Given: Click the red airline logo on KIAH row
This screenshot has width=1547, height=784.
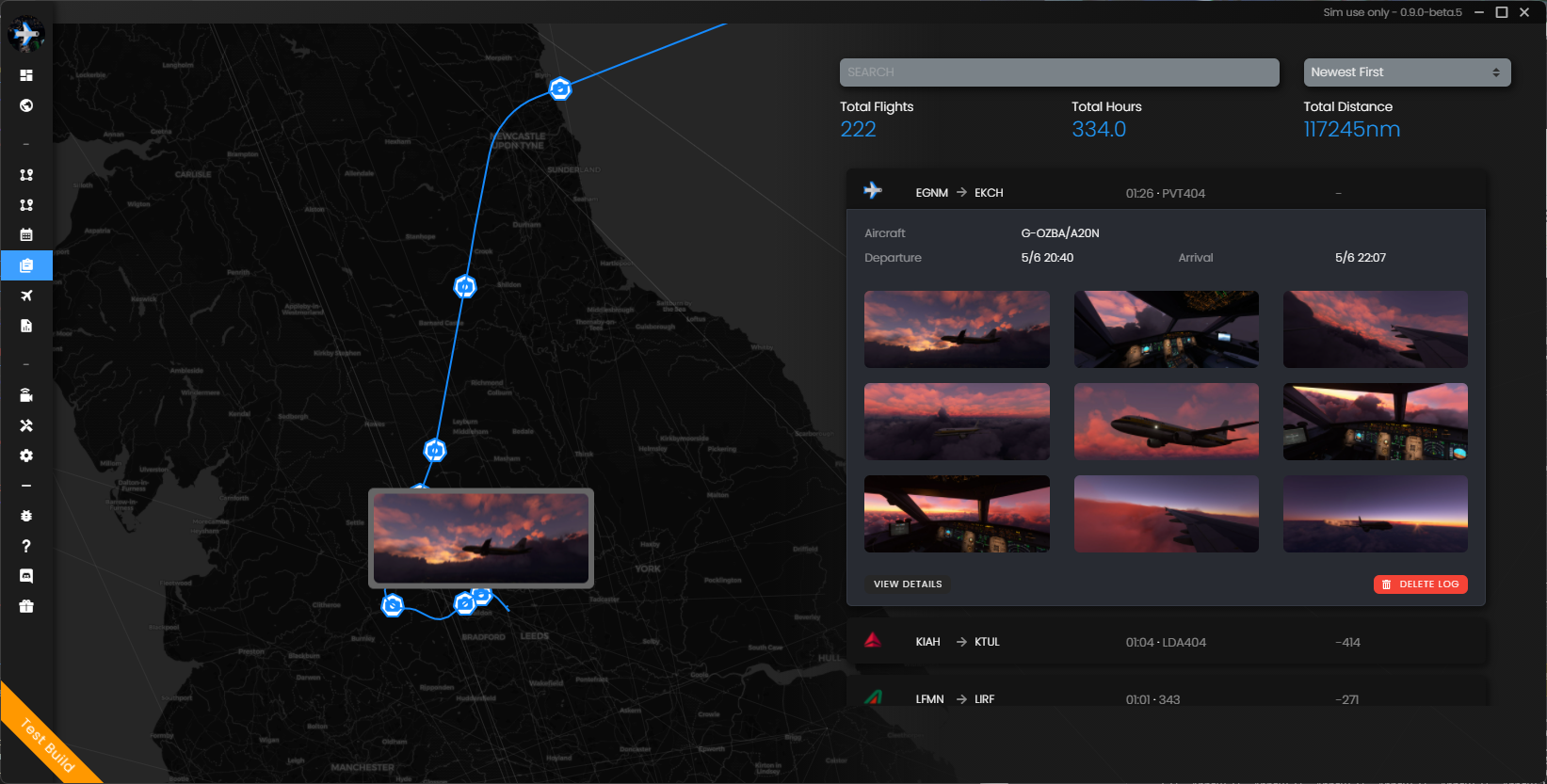Looking at the screenshot, I should 873,640.
